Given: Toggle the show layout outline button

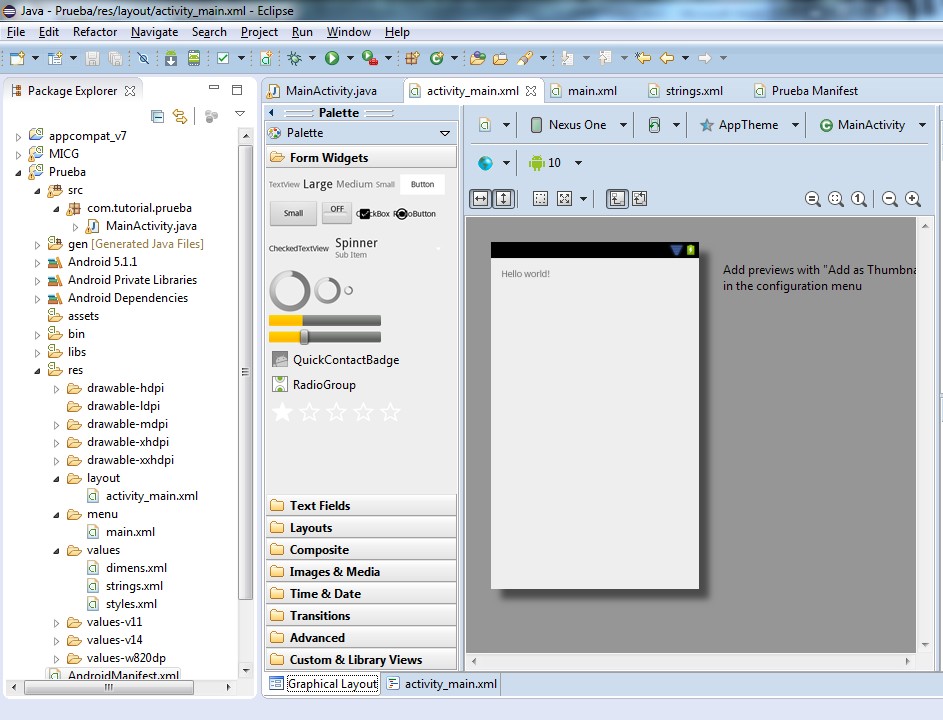Looking at the screenshot, I should (541, 198).
